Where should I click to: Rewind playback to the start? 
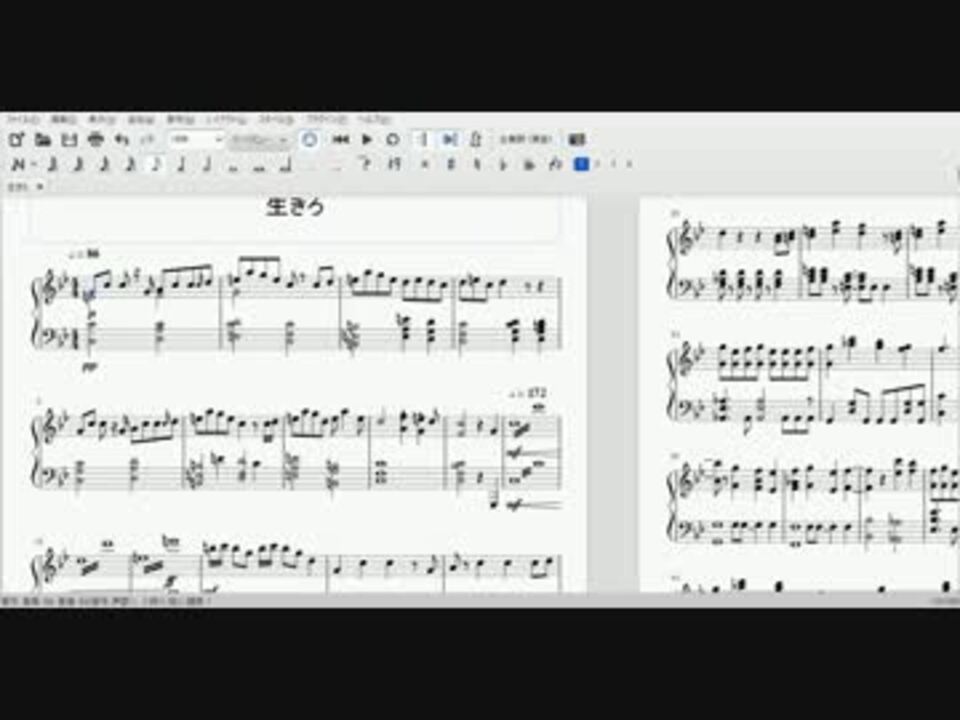pyautogui.click(x=340, y=140)
